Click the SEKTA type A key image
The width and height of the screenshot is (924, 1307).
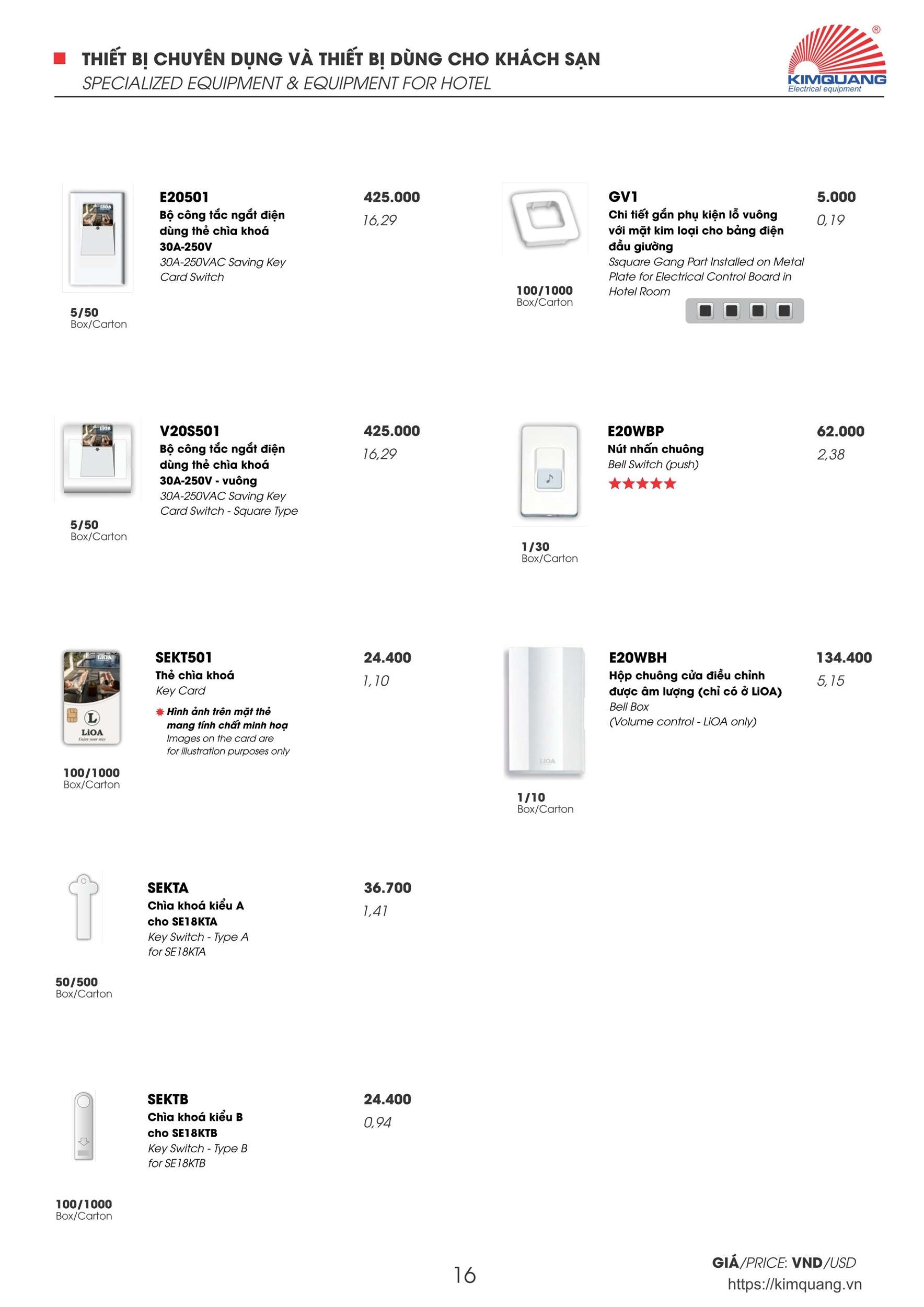84,906
